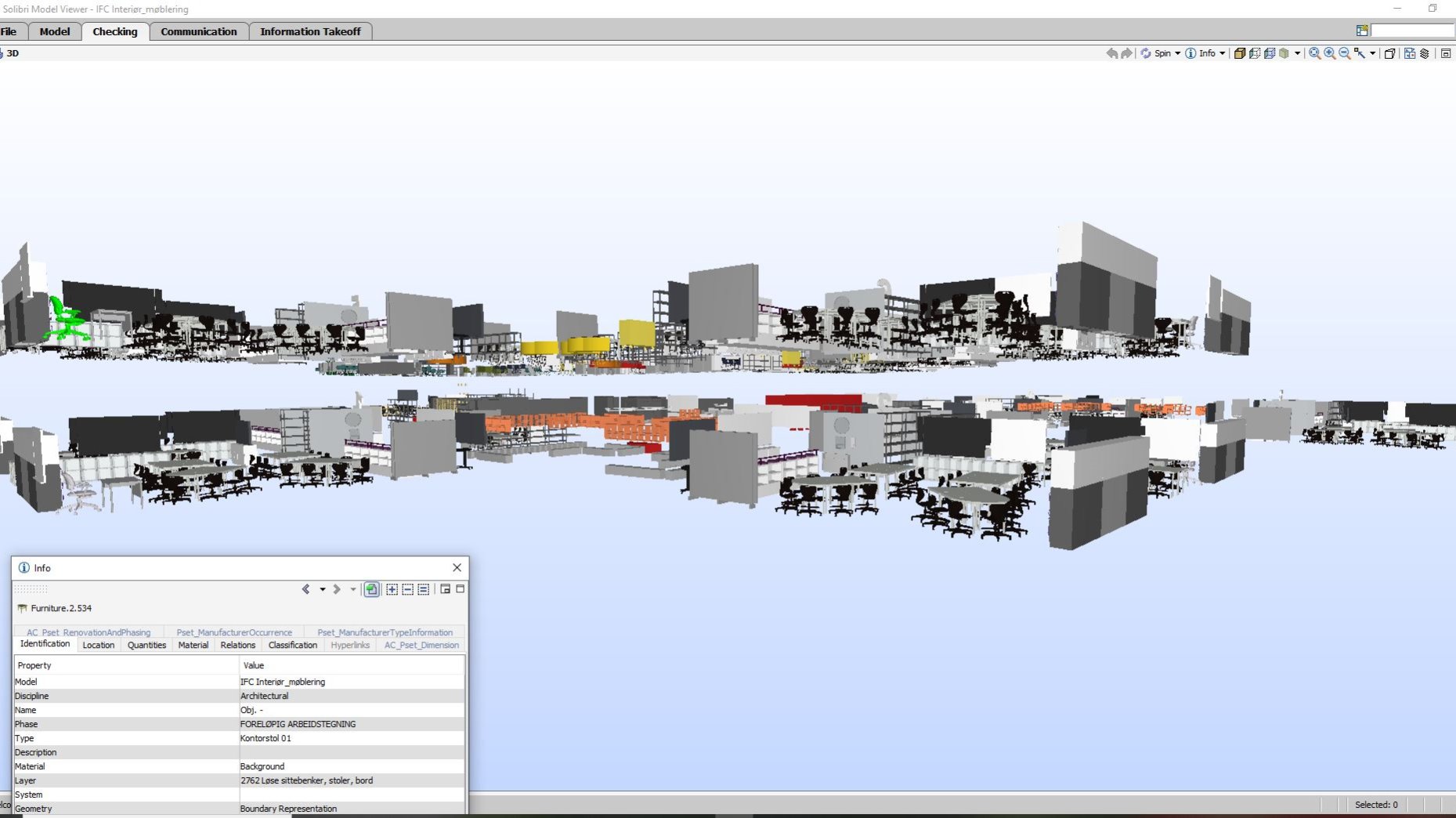
Task: Open the File menu
Action: tap(9, 31)
